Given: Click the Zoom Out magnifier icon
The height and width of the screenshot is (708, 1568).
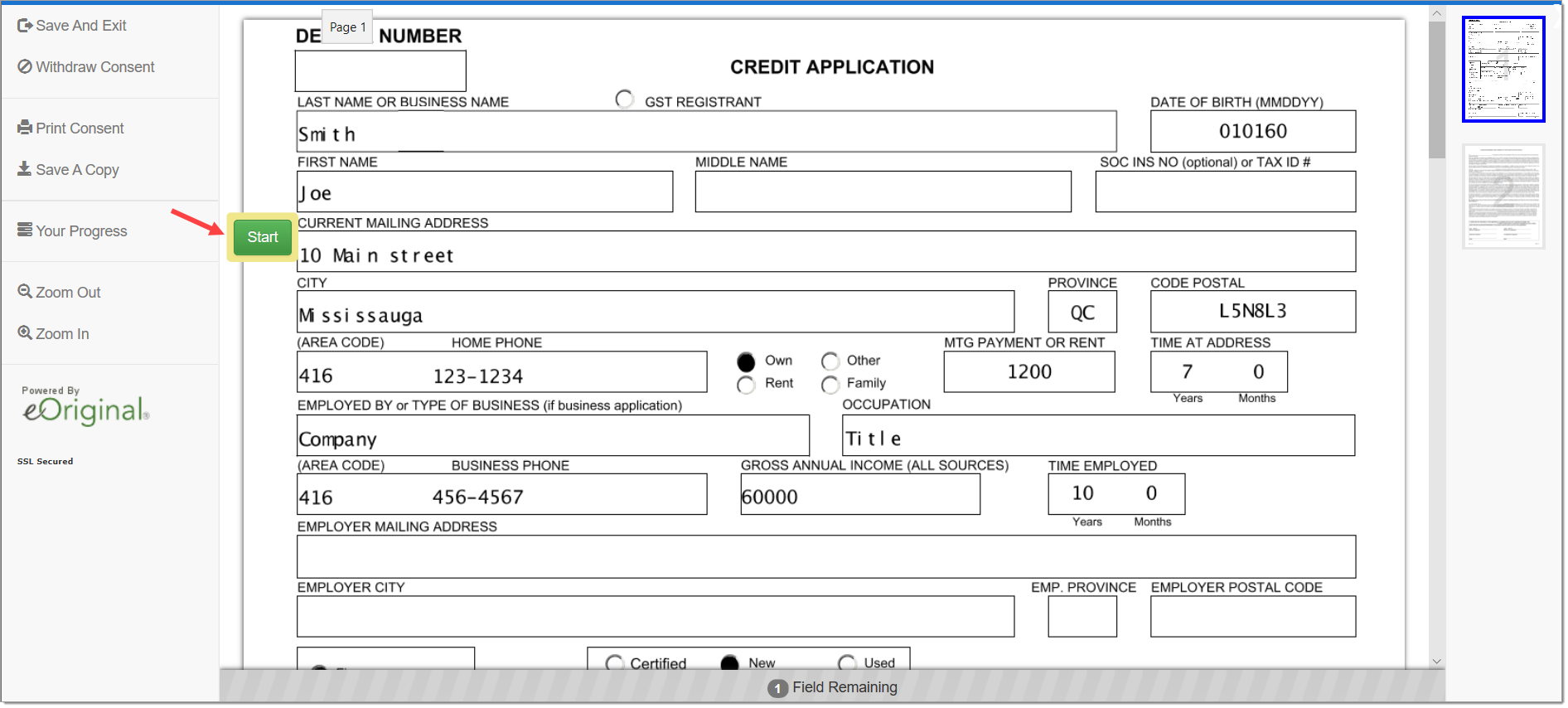Looking at the screenshot, I should tap(25, 292).
